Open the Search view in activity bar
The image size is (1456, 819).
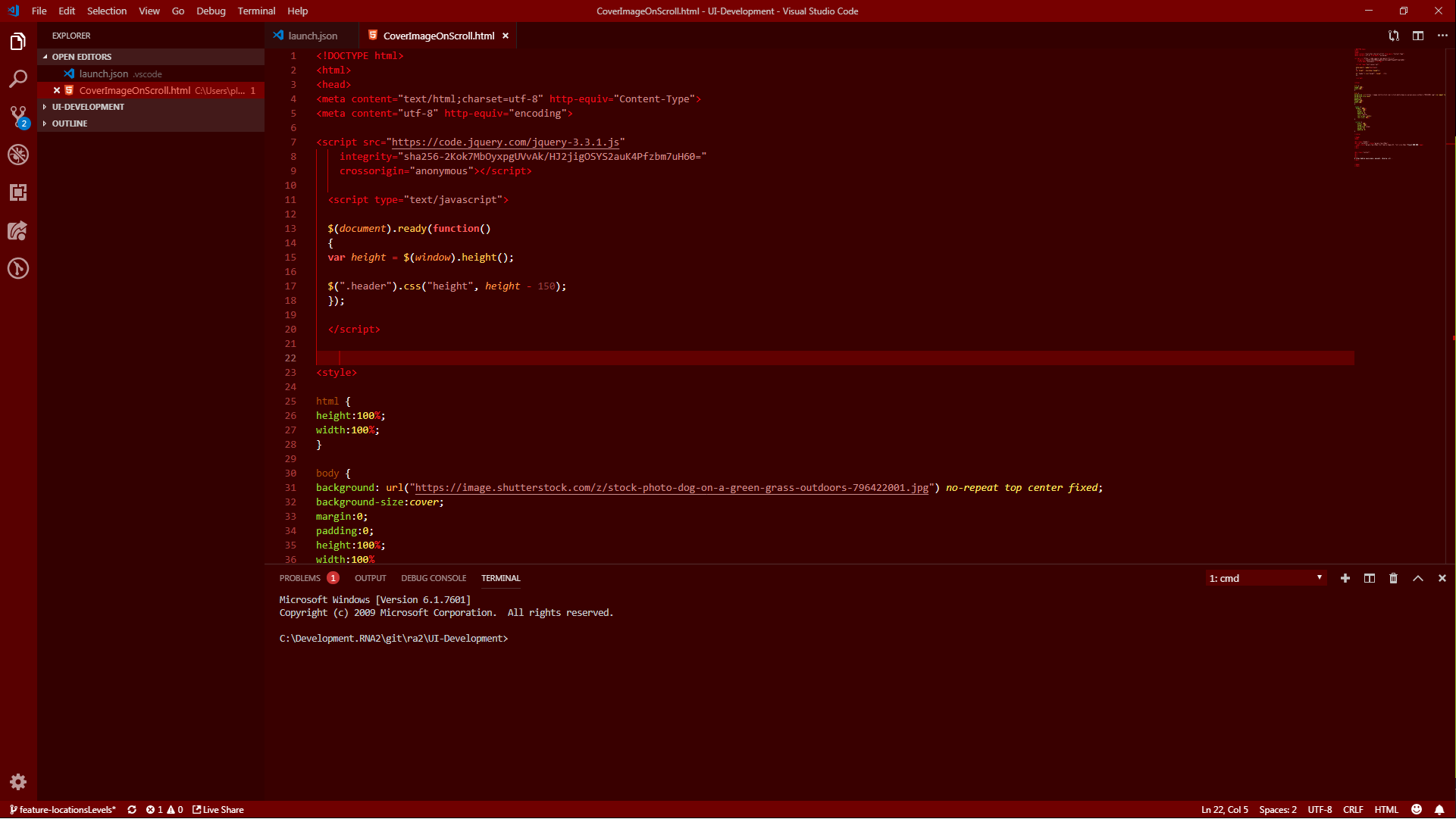coord(18,79)
